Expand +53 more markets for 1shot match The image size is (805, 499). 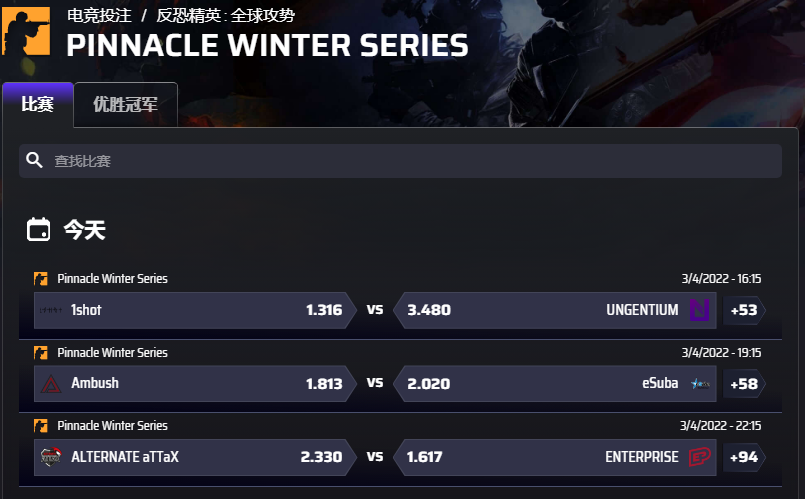click(x=744, y=310)
